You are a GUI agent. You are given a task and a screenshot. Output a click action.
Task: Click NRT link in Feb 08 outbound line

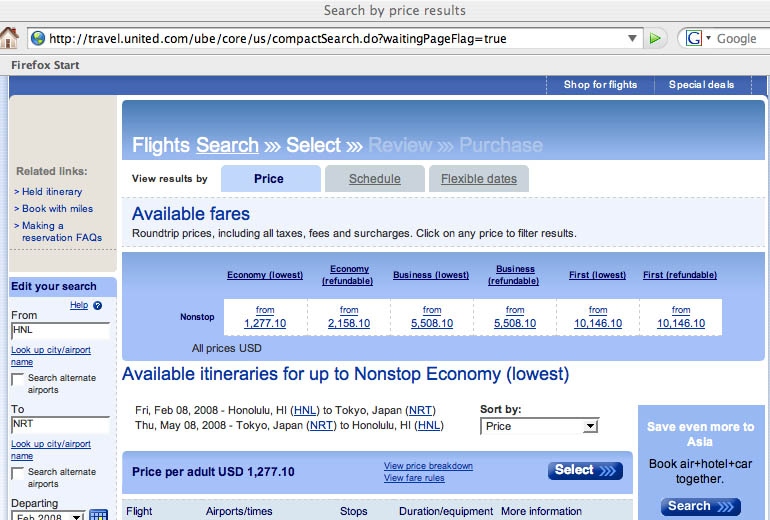420,411
